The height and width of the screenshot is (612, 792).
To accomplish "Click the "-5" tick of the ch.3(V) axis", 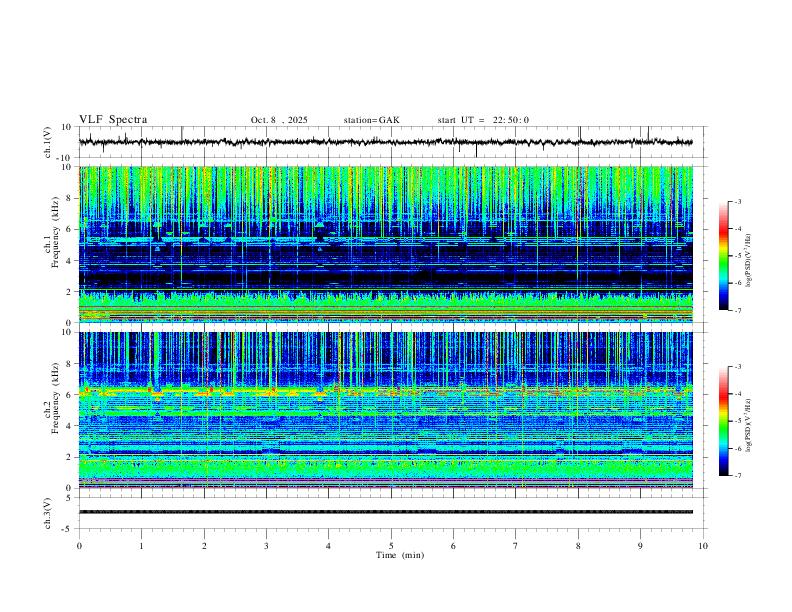I will click(68, 529).
